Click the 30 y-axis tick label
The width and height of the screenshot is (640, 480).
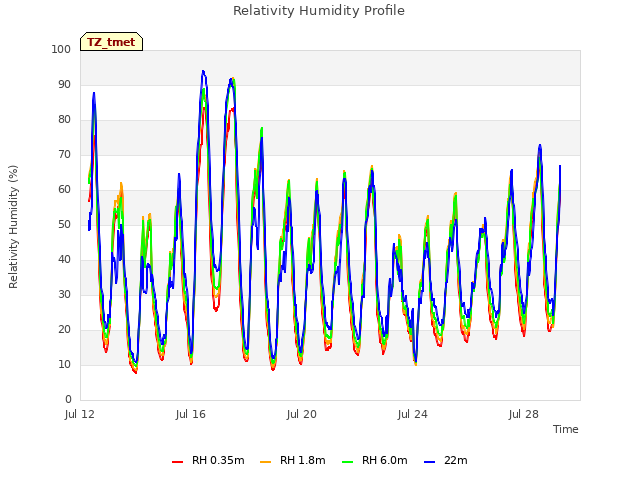(x=64, y=294)
